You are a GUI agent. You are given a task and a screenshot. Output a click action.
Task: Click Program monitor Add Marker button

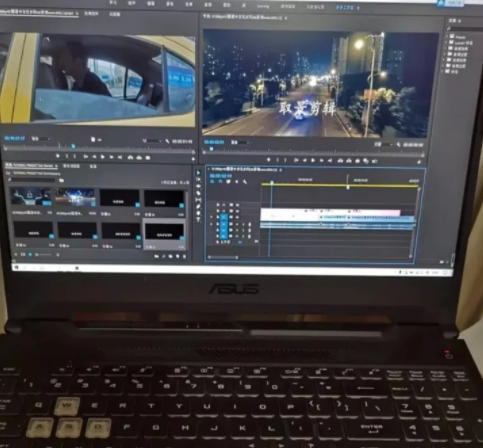[x=269, y=160]
